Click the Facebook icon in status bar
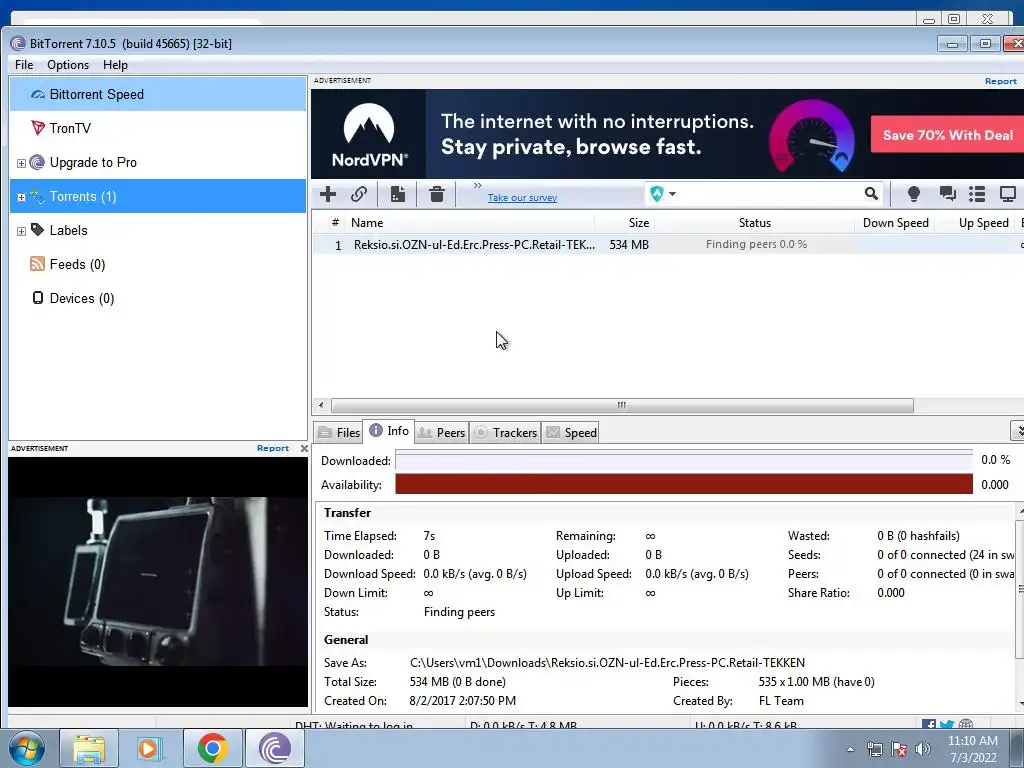Screen dimensions: 1024x768 928,725
